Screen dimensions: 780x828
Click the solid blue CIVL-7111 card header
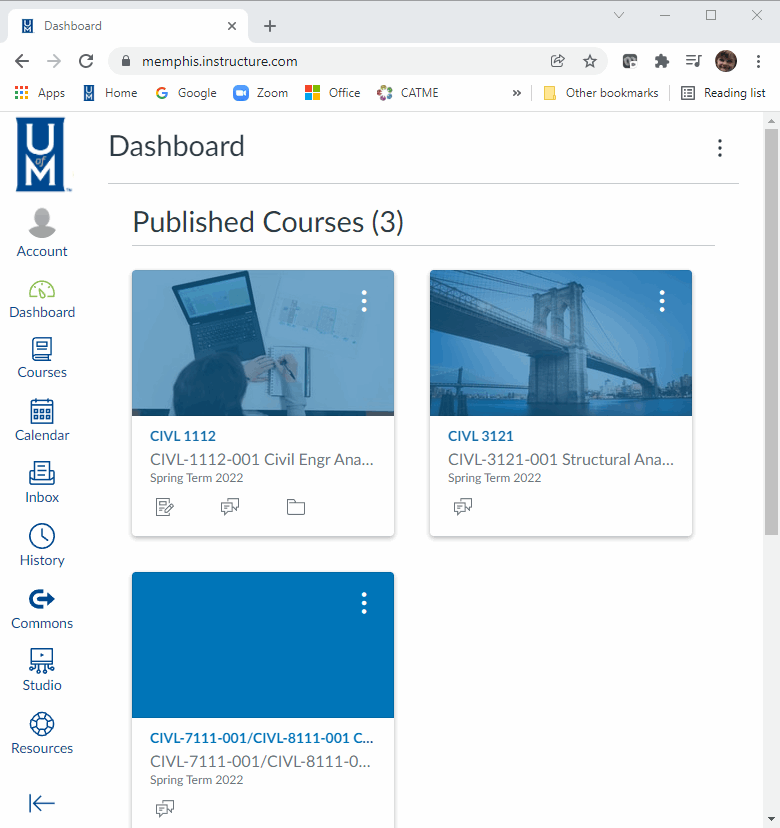coord(263,645)
